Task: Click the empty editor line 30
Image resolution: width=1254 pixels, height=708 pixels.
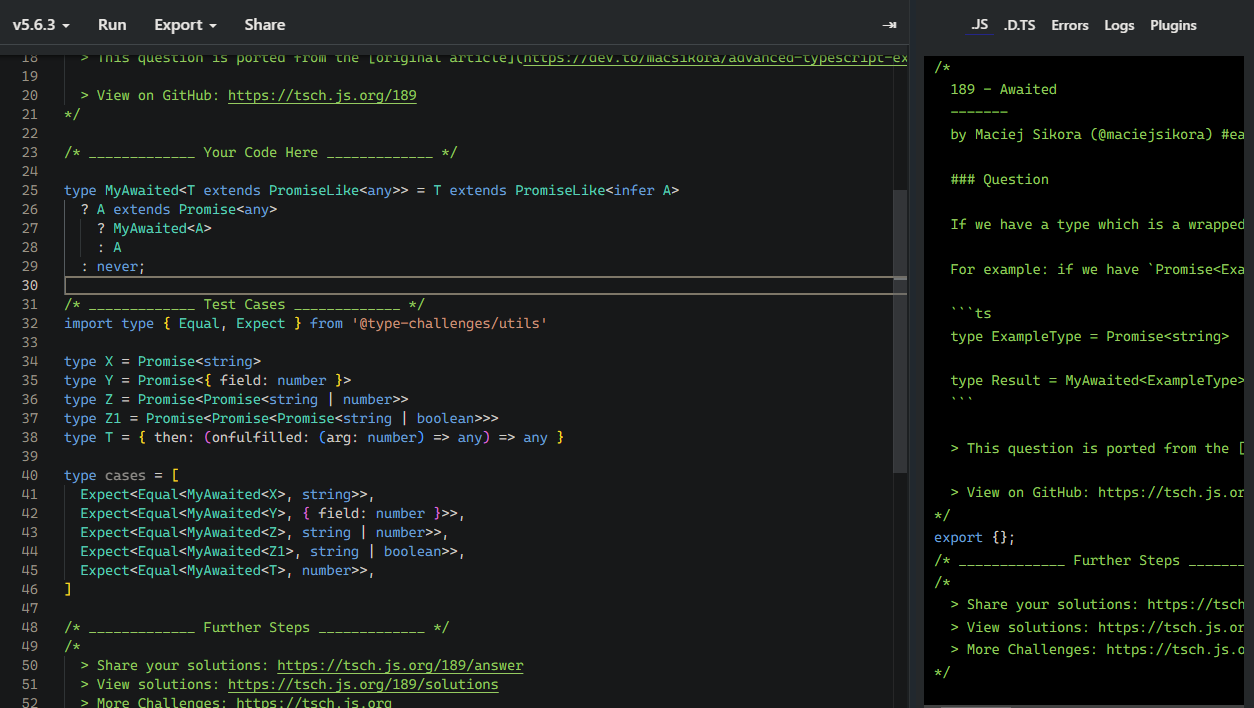Action: point(485,286)
